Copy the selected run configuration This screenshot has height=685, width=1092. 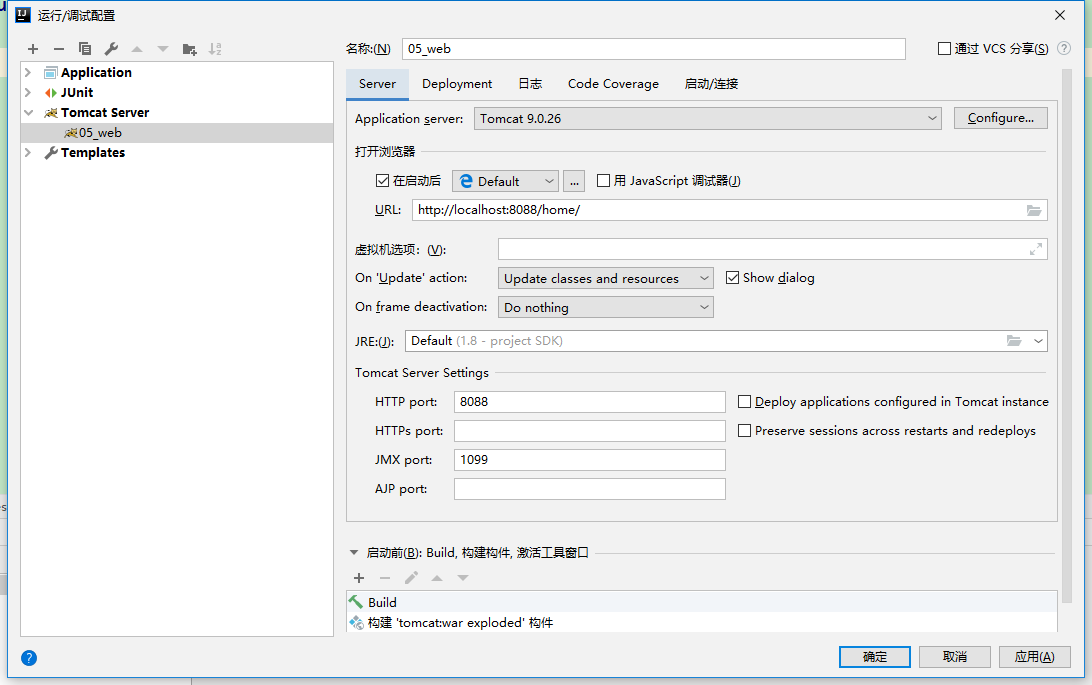(85, 49)
